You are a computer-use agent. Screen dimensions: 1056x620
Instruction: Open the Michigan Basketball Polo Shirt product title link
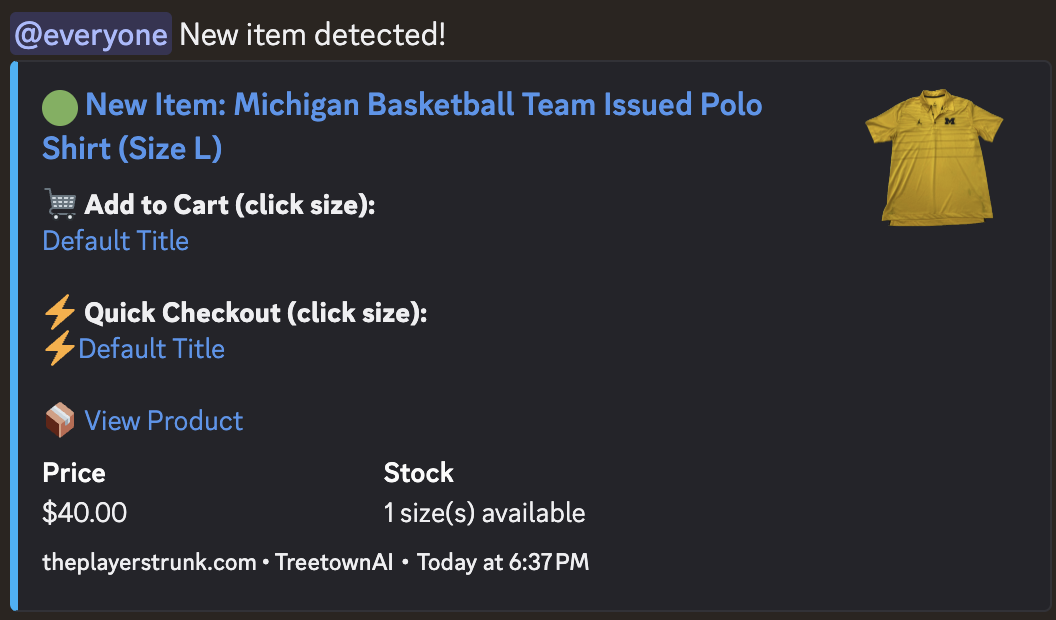(x=400, y=104)
